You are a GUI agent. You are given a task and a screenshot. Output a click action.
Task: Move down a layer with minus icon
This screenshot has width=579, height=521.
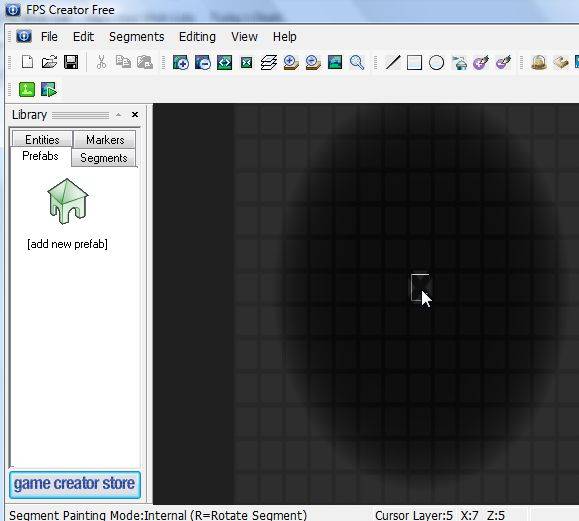(313, 62)
